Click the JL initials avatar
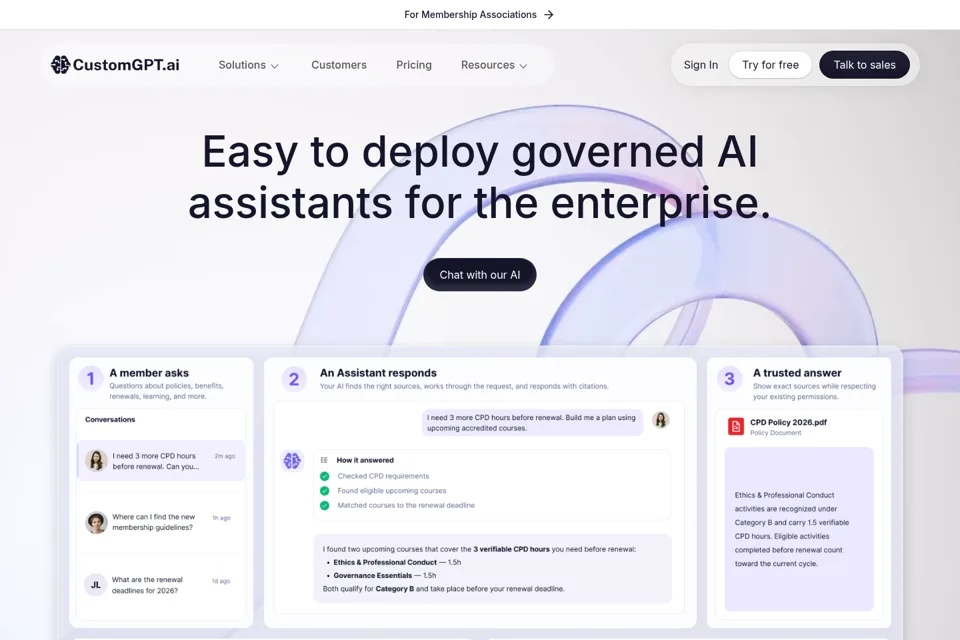960x640 pixels. point(96,585)
